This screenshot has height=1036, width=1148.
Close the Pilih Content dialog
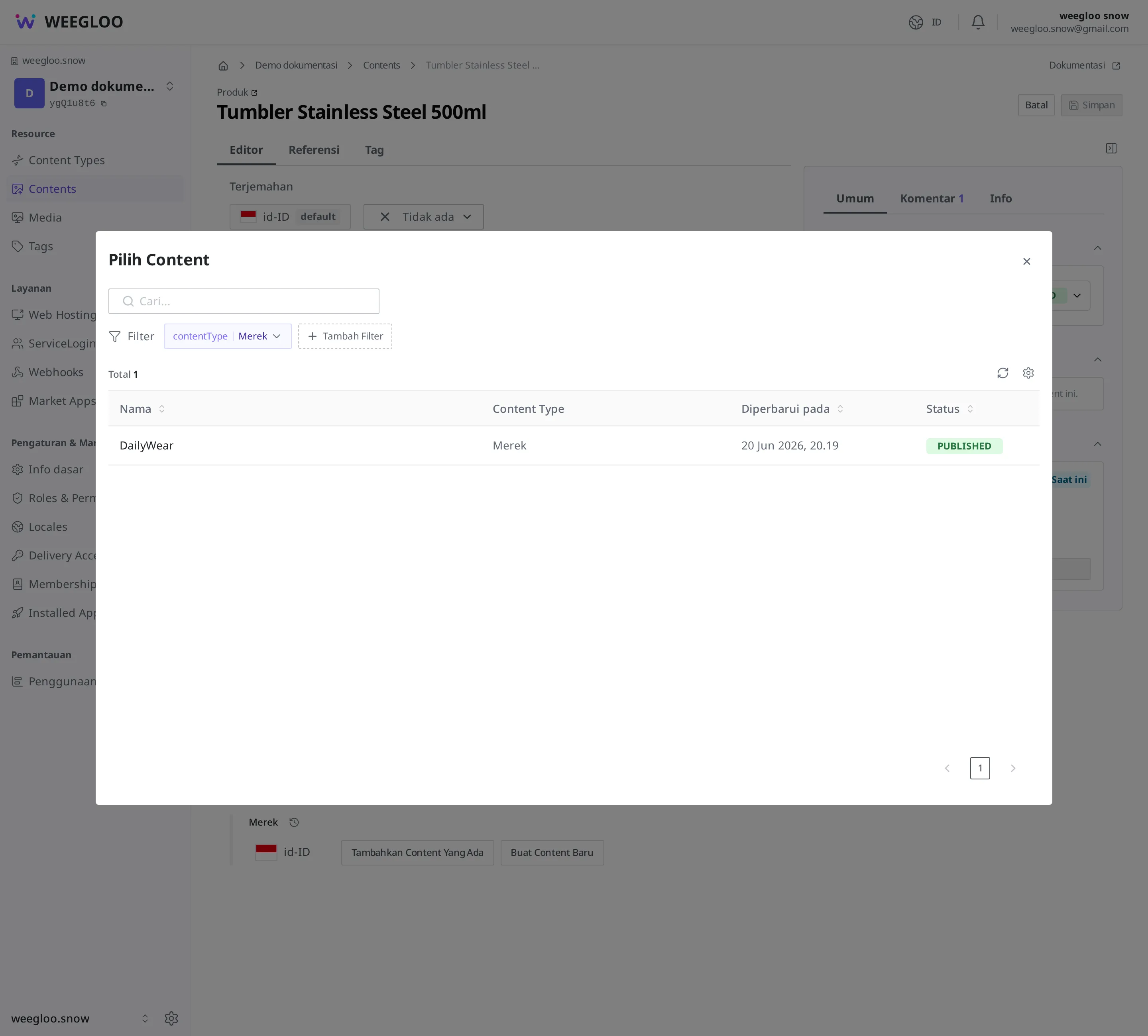tap(1026, 261)
